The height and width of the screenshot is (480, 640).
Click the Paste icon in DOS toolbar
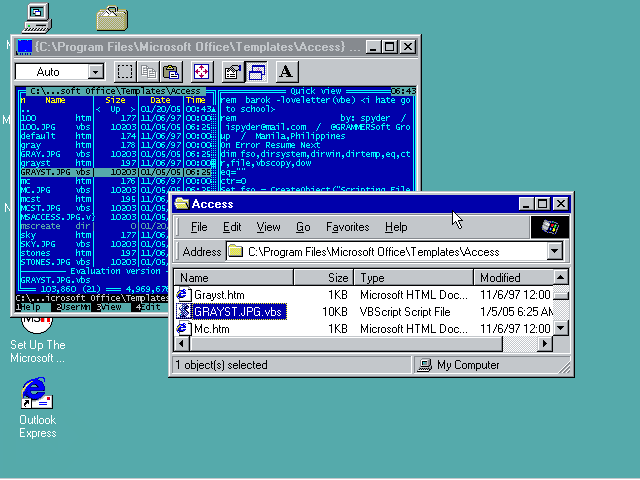(x=171, y=72)
